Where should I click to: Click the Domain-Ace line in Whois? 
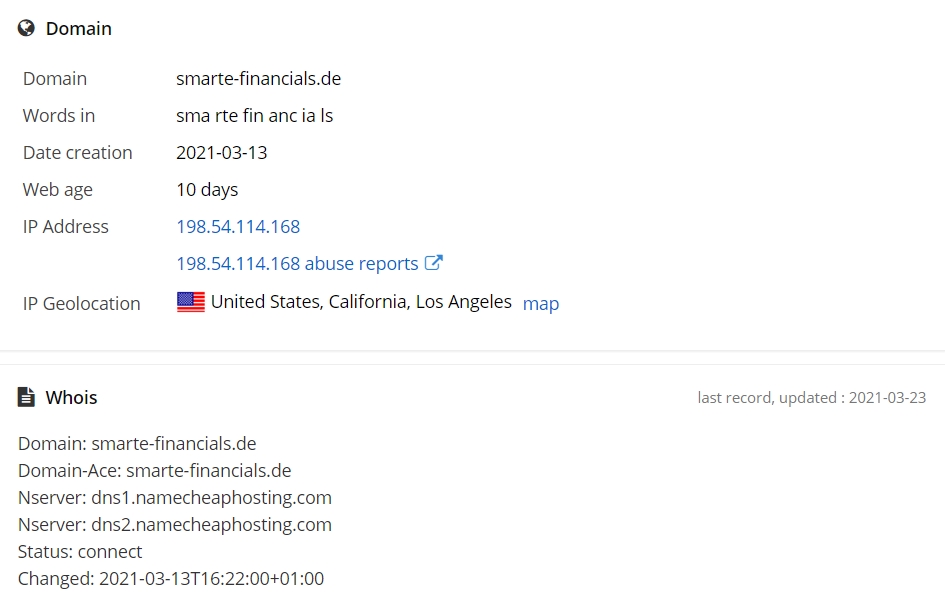[154, 470]
